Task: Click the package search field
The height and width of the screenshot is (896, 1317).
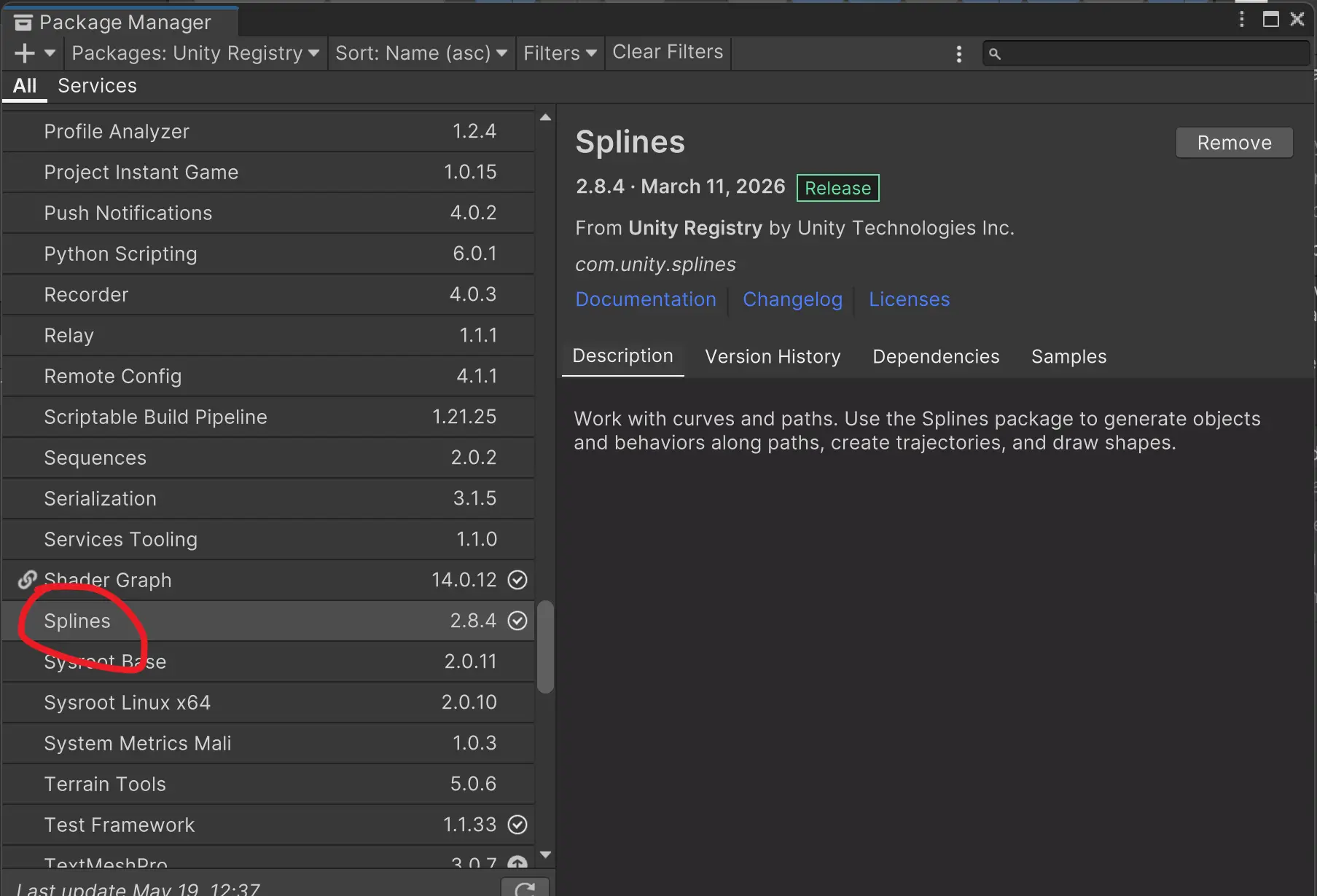Action: pos(1146,53)
